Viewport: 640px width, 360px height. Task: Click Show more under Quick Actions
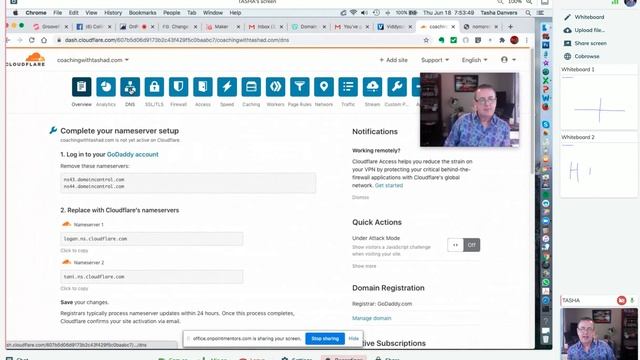pos(364,266)
